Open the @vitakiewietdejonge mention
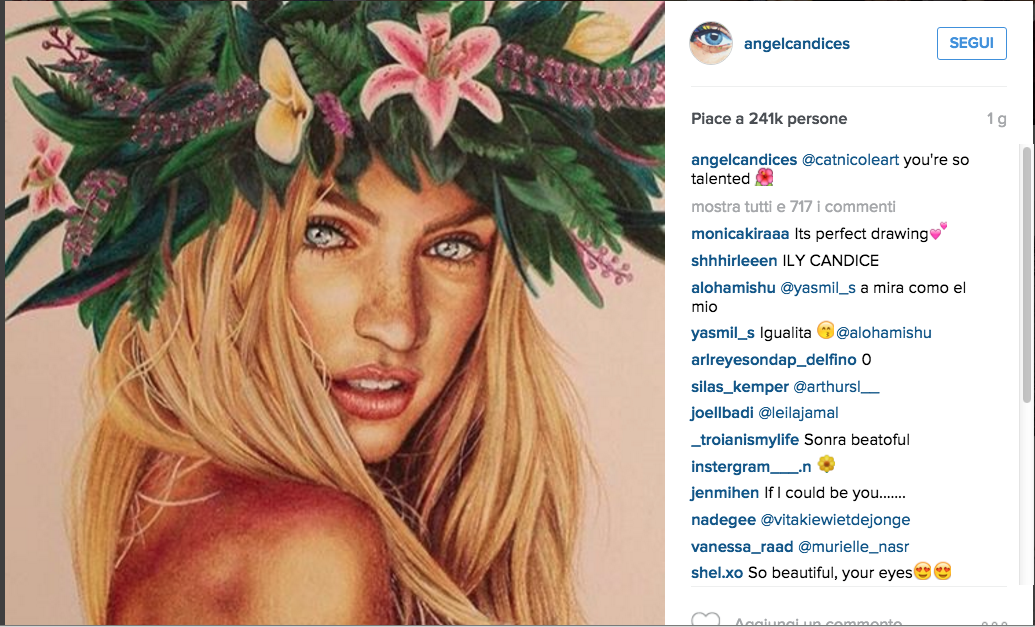 click(835, 519)
